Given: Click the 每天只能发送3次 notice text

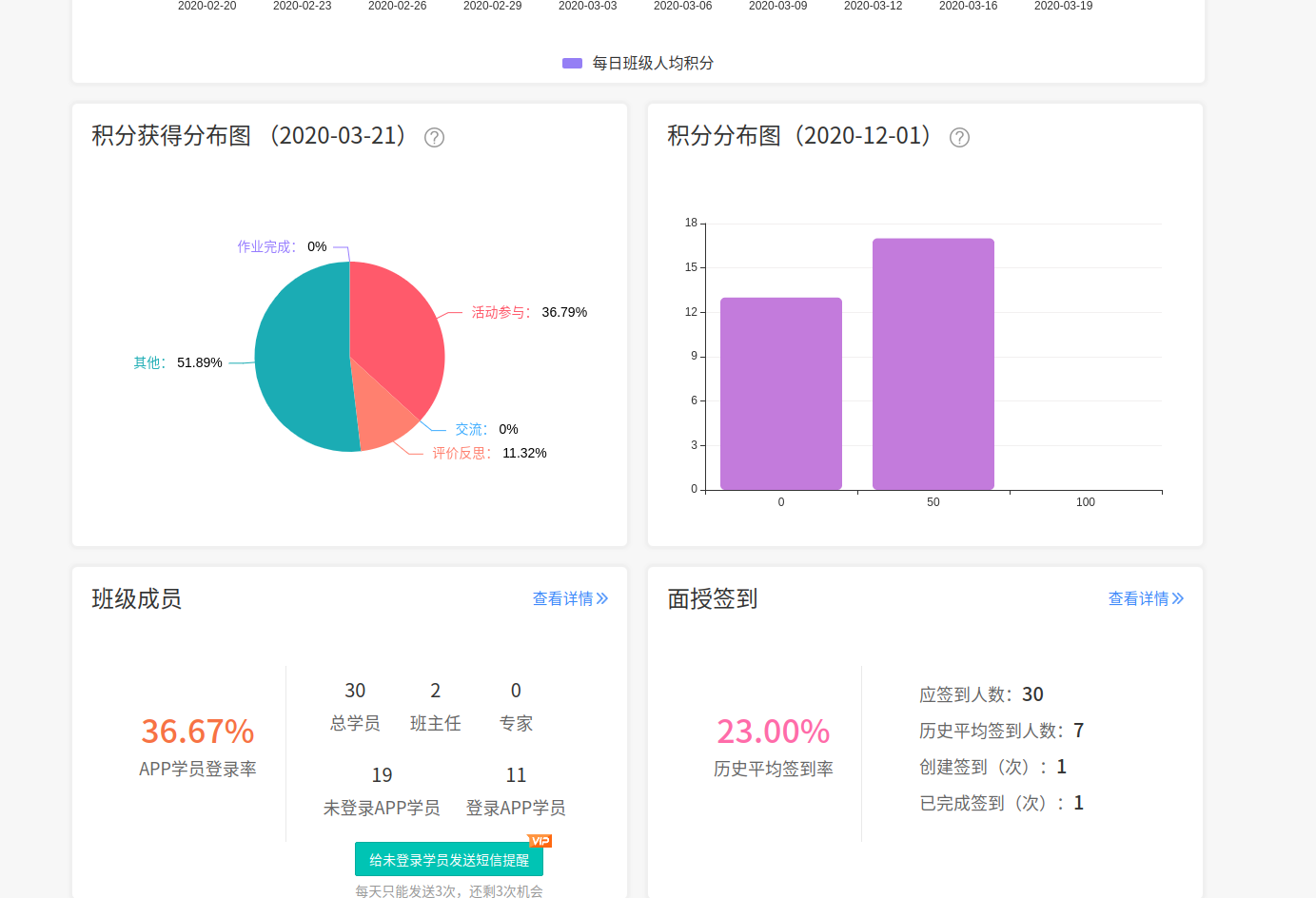Looking at the screenshot, I should click(449, 890).
